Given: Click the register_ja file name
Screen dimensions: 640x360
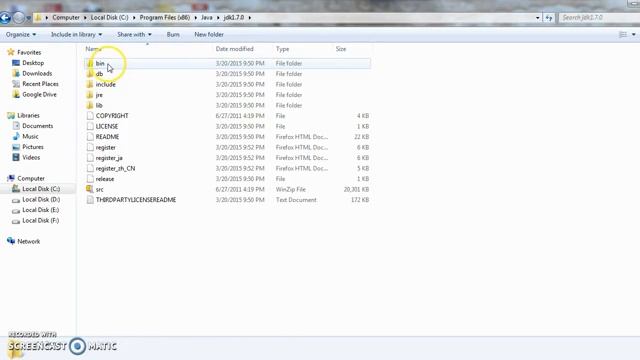Looking at the screenshot, I should (109, 158).
